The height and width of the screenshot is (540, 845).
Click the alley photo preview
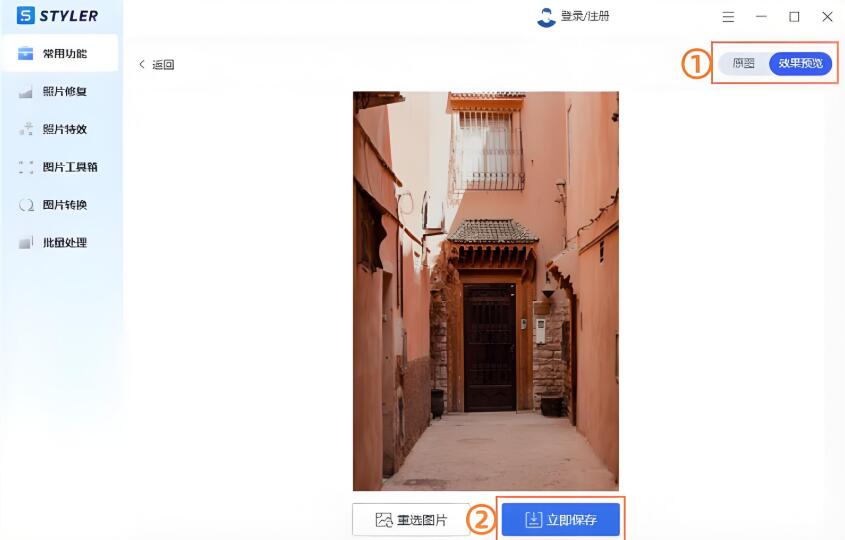(486, 291)
